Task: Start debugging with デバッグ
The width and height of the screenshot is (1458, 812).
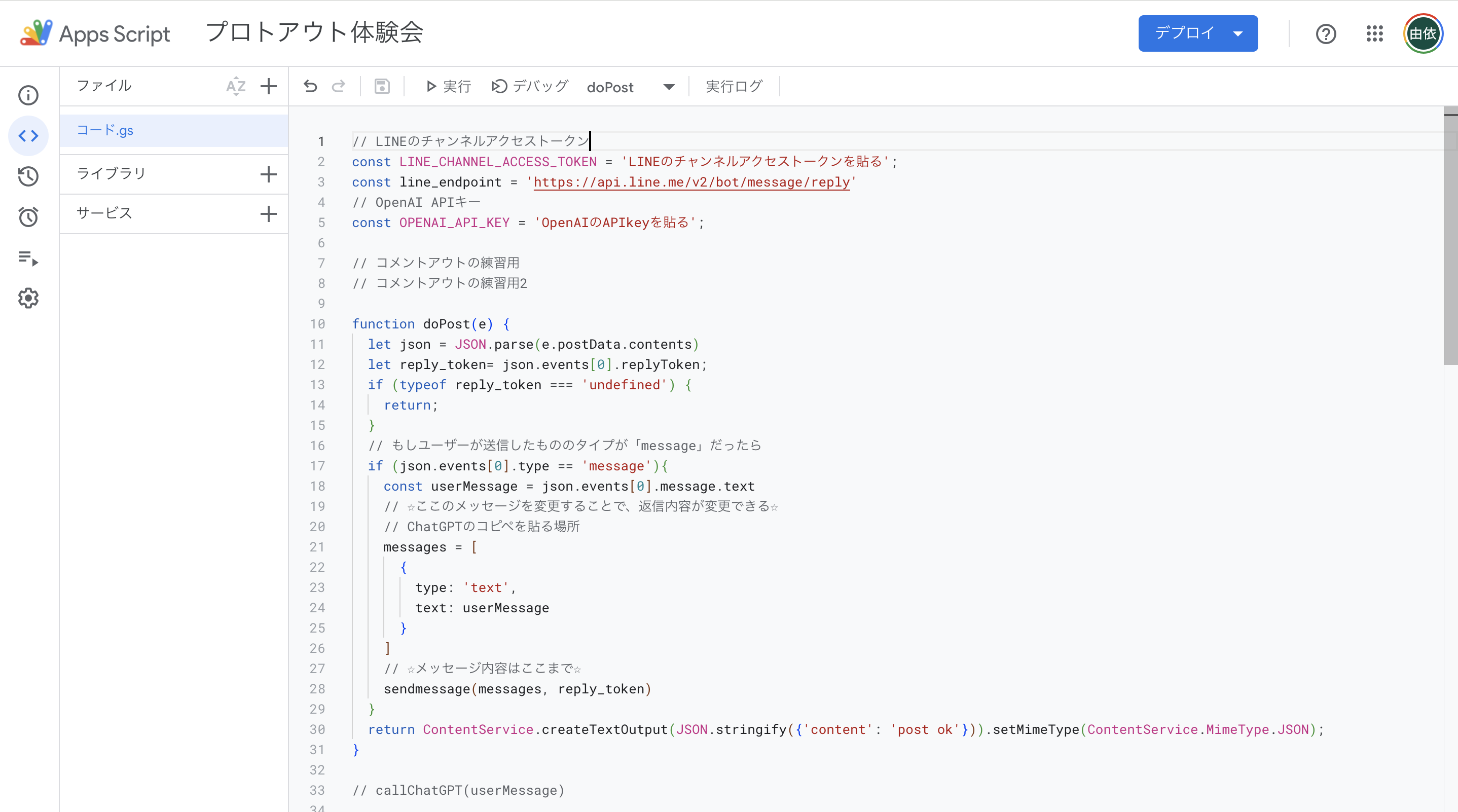Action: 529,87
